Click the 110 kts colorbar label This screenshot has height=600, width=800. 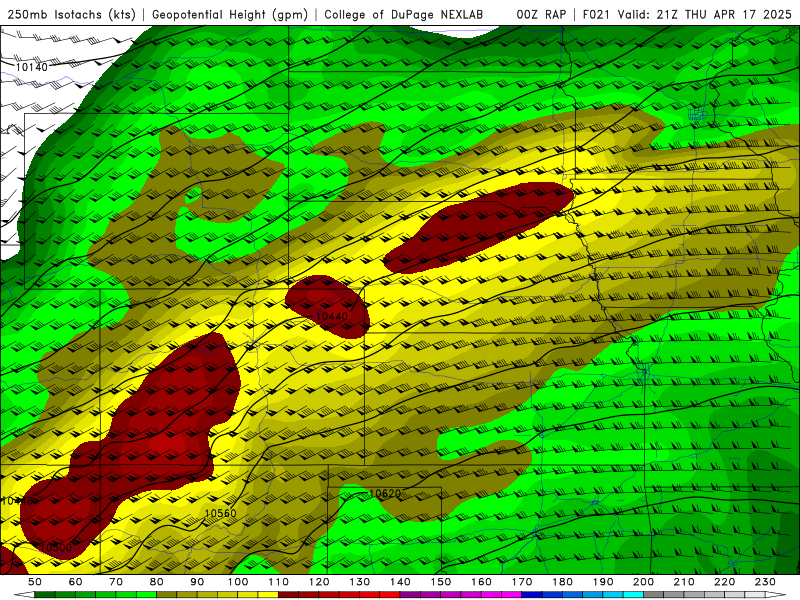279,582
